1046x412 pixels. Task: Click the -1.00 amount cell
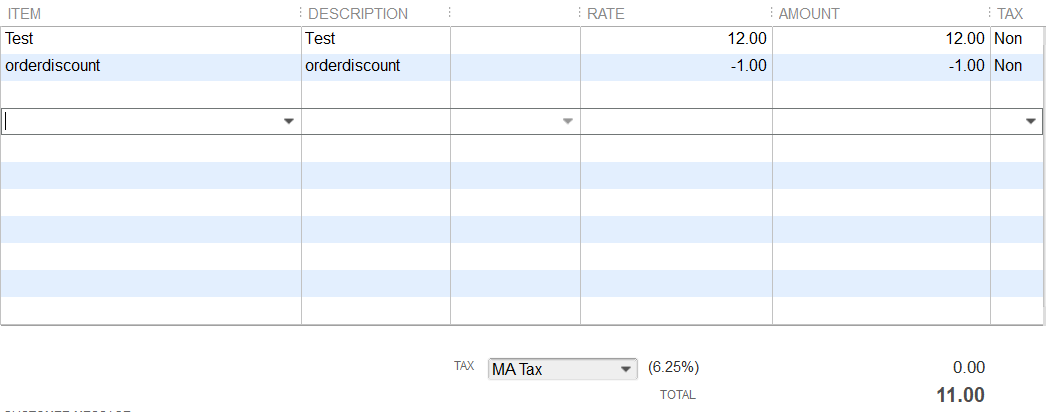(880, 66)
